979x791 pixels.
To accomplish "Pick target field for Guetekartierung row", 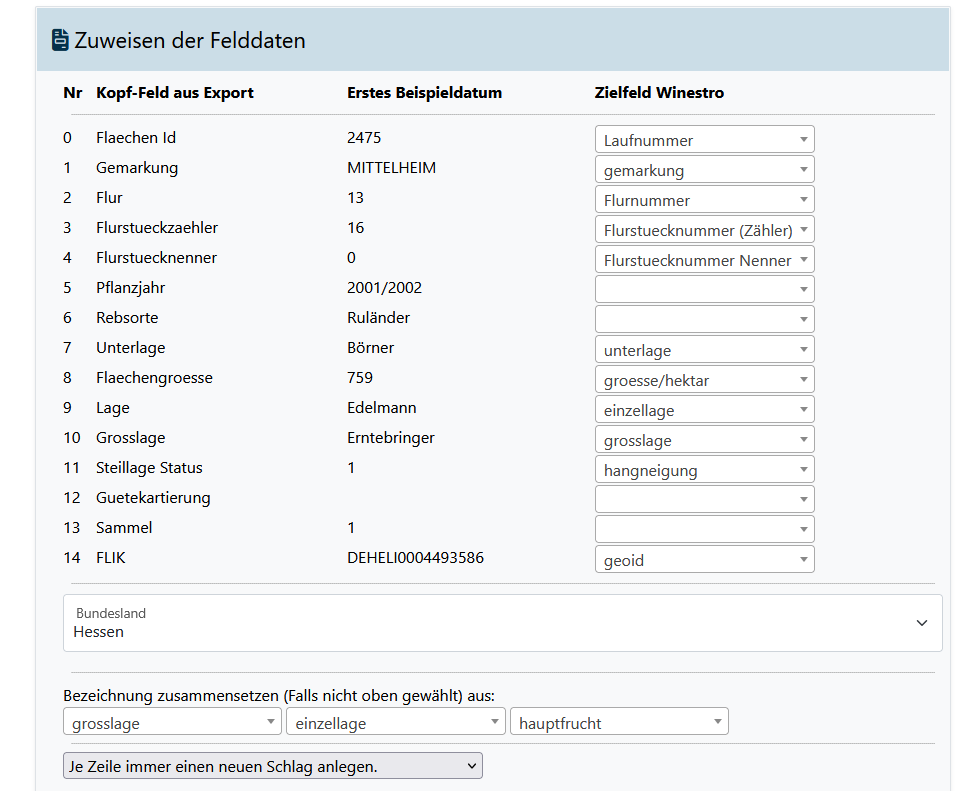I will (704, 500).
